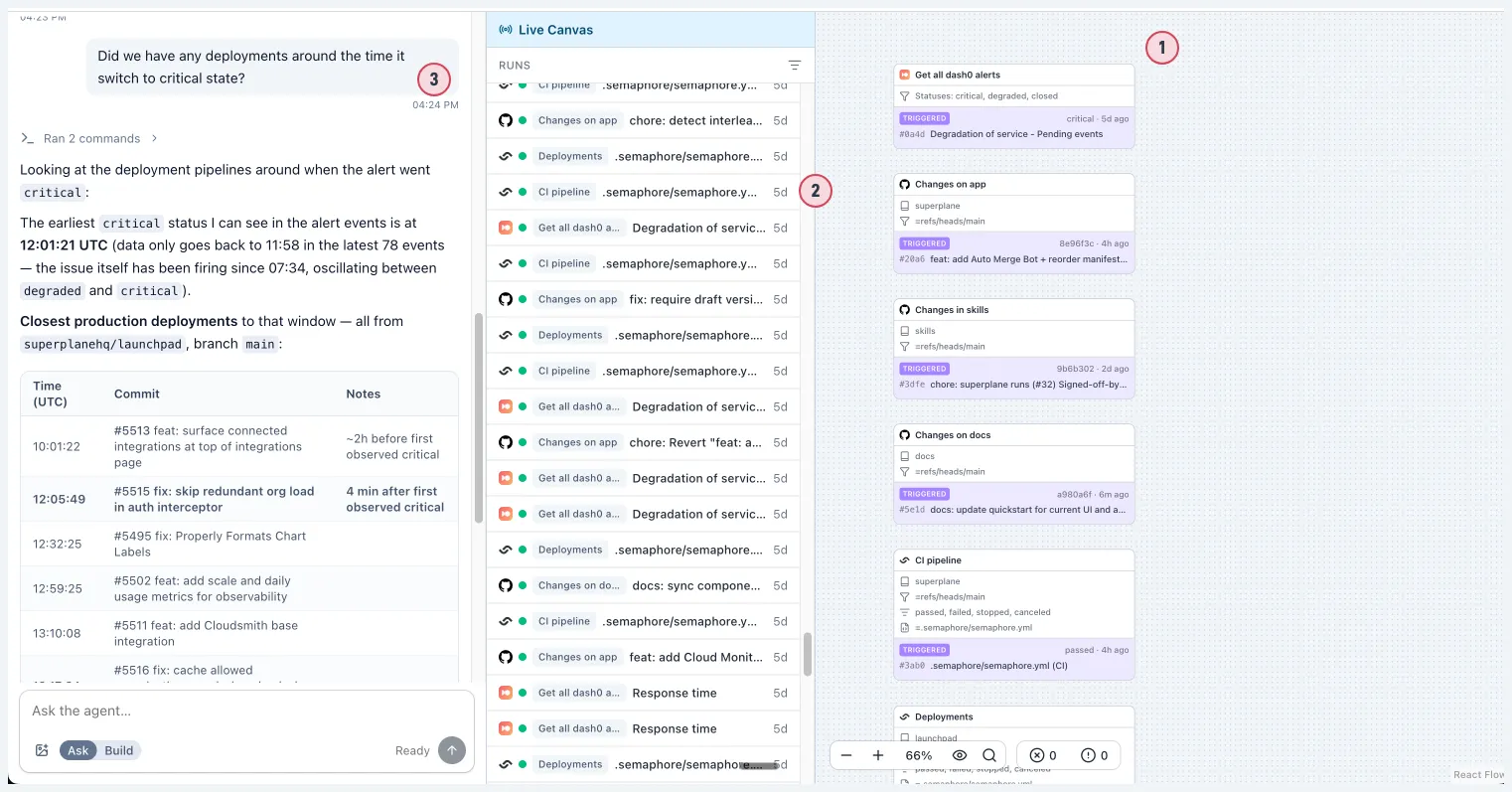This screenshot has height=792, width=1512.
Task: Click the RUNS list vertical scrollbar
Action: pyautogui.click(x=808, y=654)
